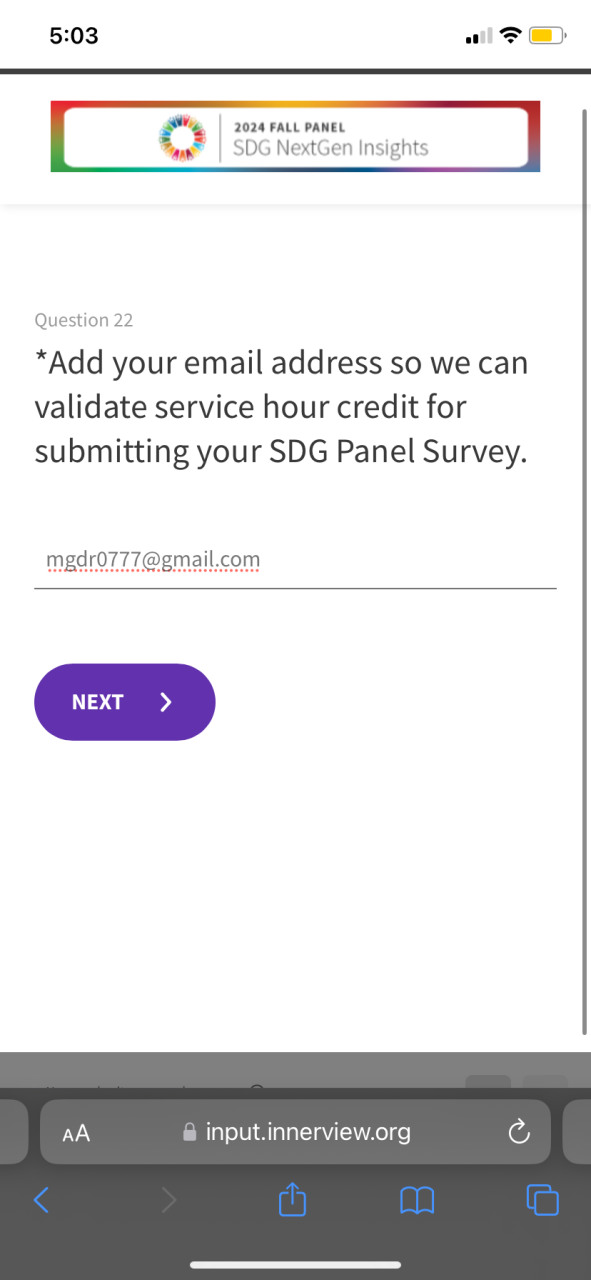Screen dimensions: 591x1280
Task: Tap the 5:03 clock in the status bar
Action: pyautogui.click(x=74, y=36)
